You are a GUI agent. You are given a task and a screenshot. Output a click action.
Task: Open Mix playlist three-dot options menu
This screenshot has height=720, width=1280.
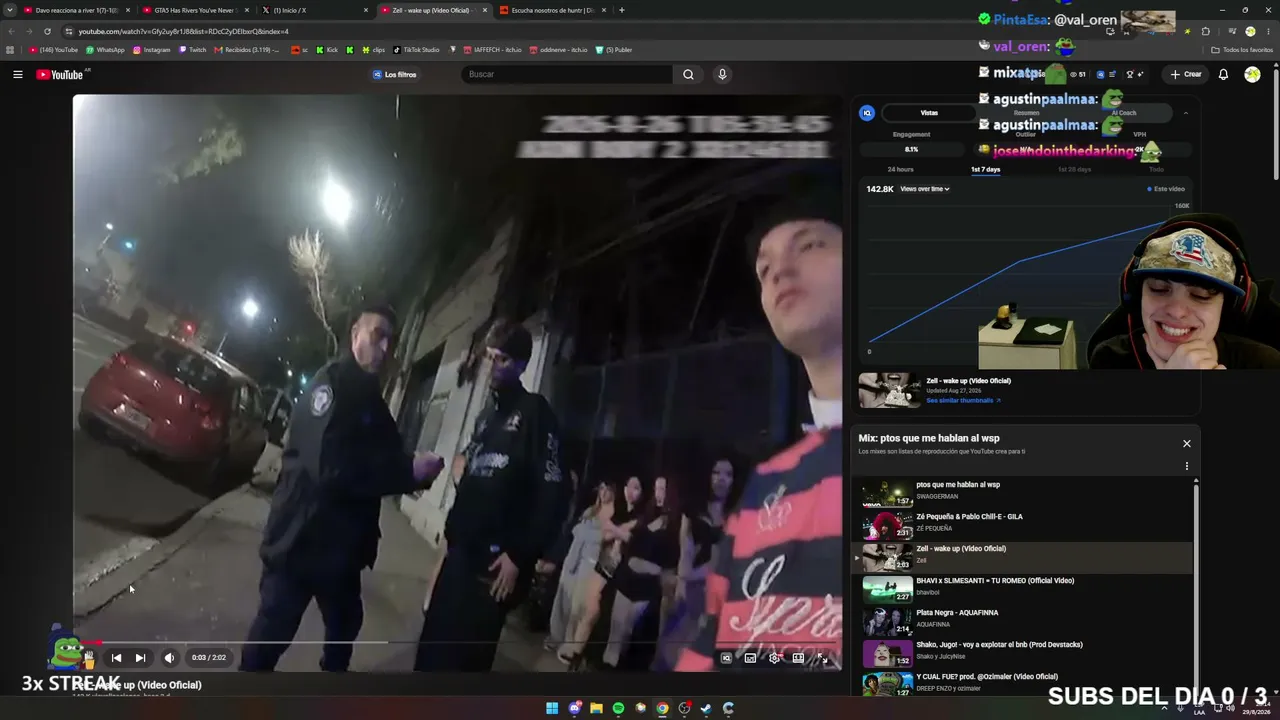tap(1187, 466)
